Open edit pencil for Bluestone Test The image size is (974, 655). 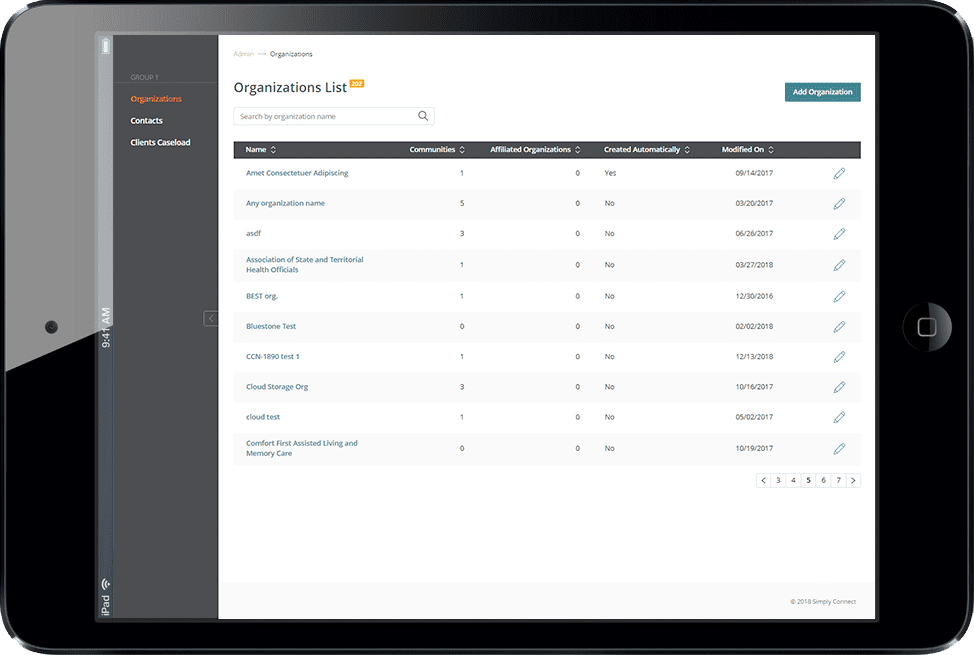[839, 326]
